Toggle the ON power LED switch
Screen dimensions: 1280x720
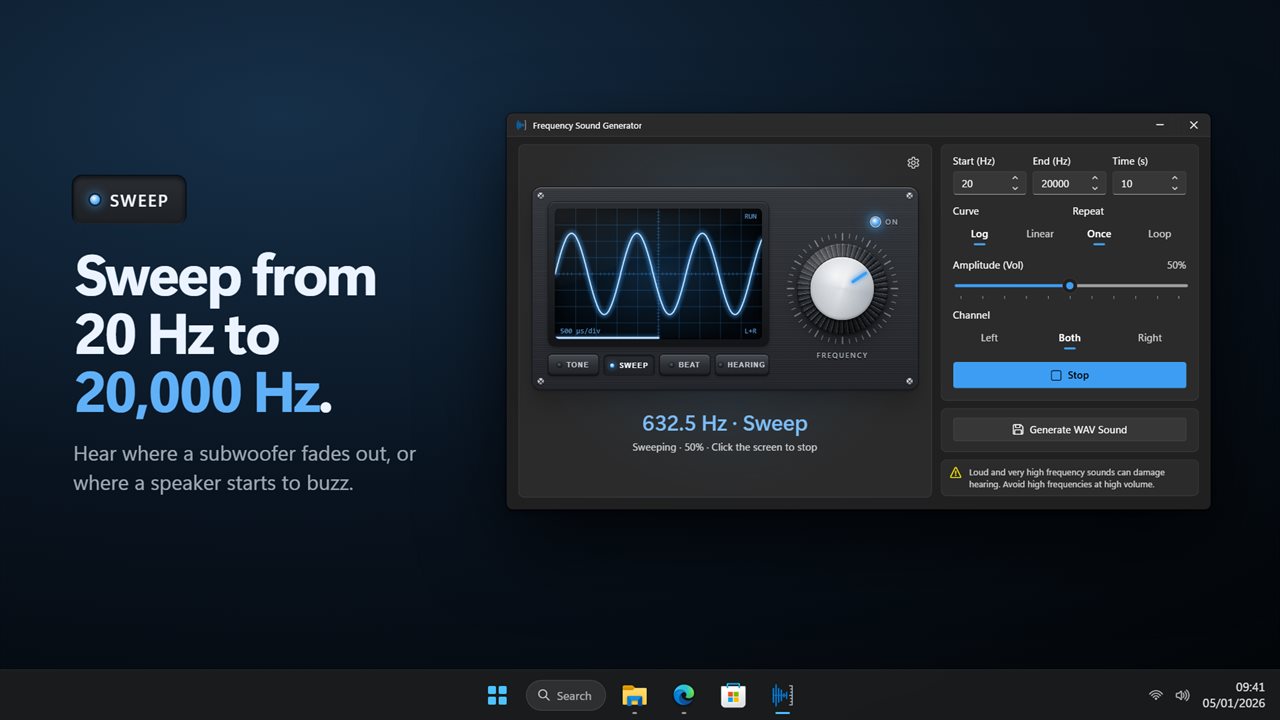875,222
